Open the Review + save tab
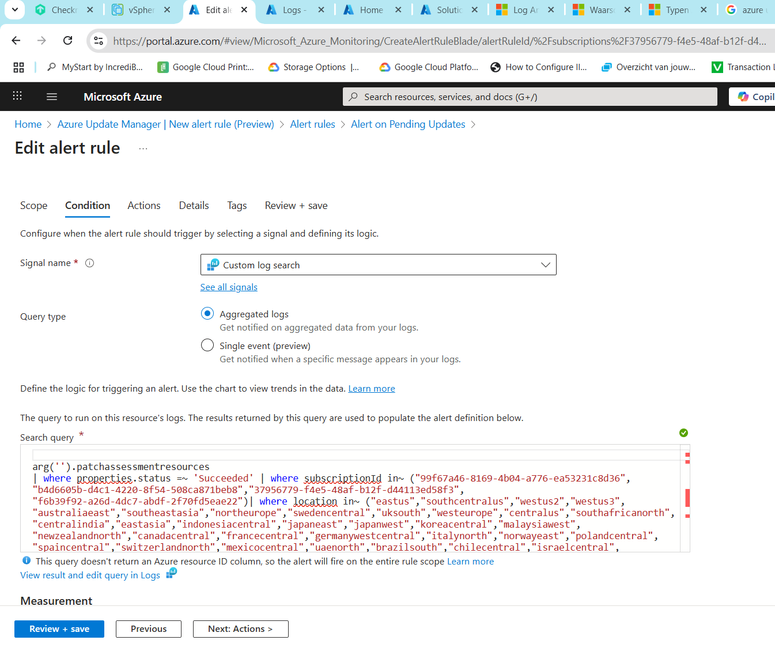Screen dimensions: 775x649 coord(296,206)
